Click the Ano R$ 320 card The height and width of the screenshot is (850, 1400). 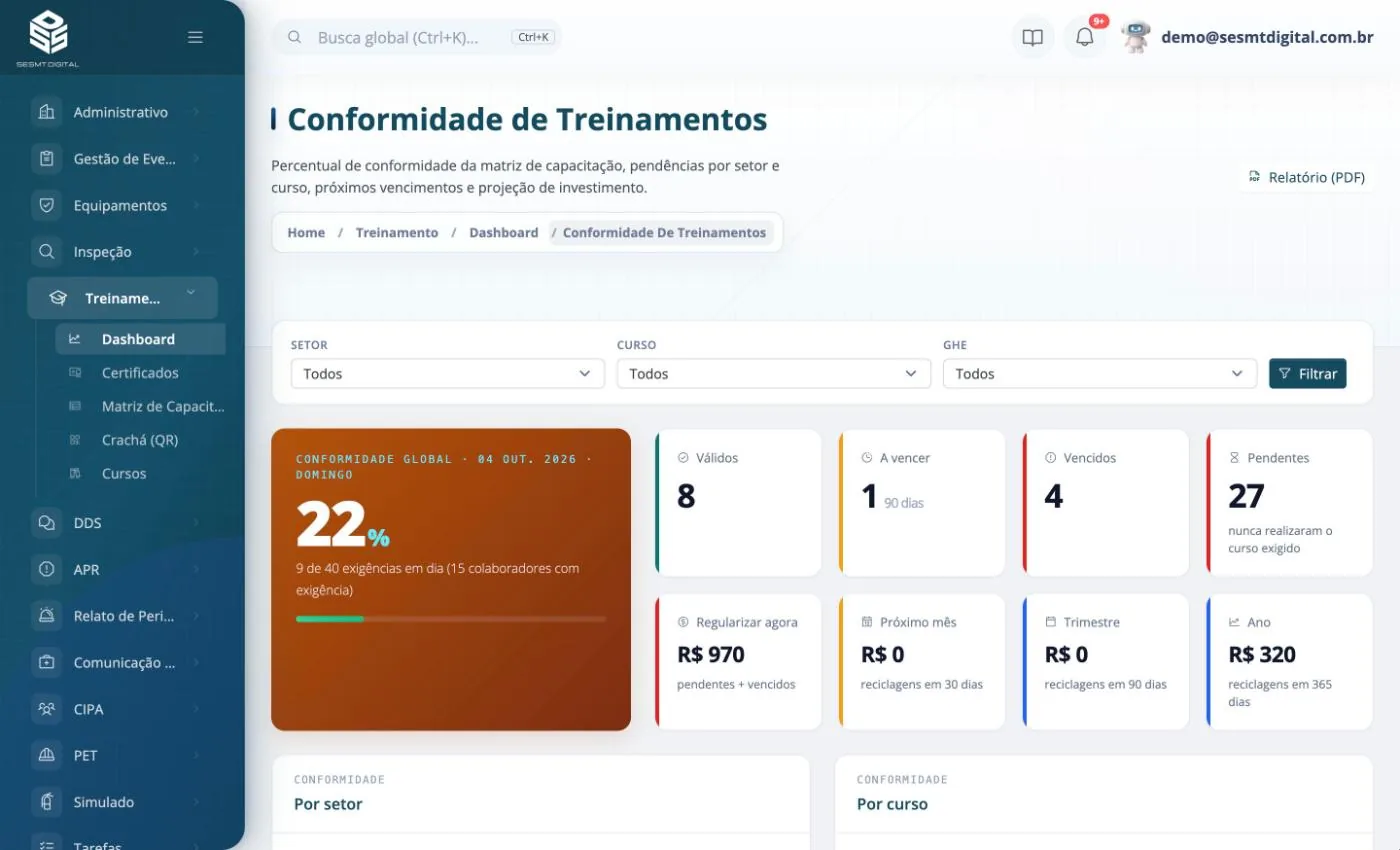[1290, 662]
